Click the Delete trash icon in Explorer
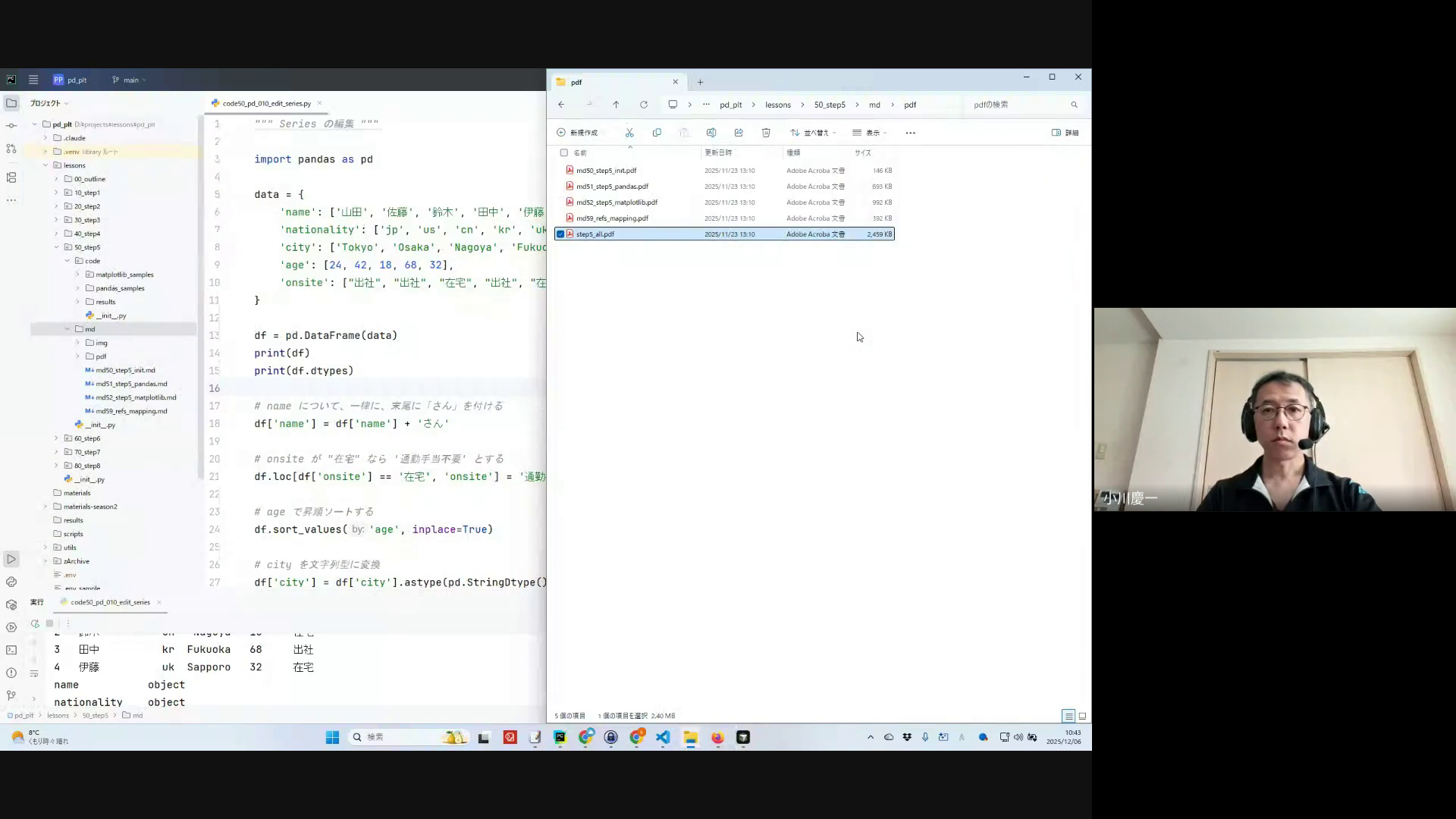The image size is (1456, 819). tap(766, 133)
